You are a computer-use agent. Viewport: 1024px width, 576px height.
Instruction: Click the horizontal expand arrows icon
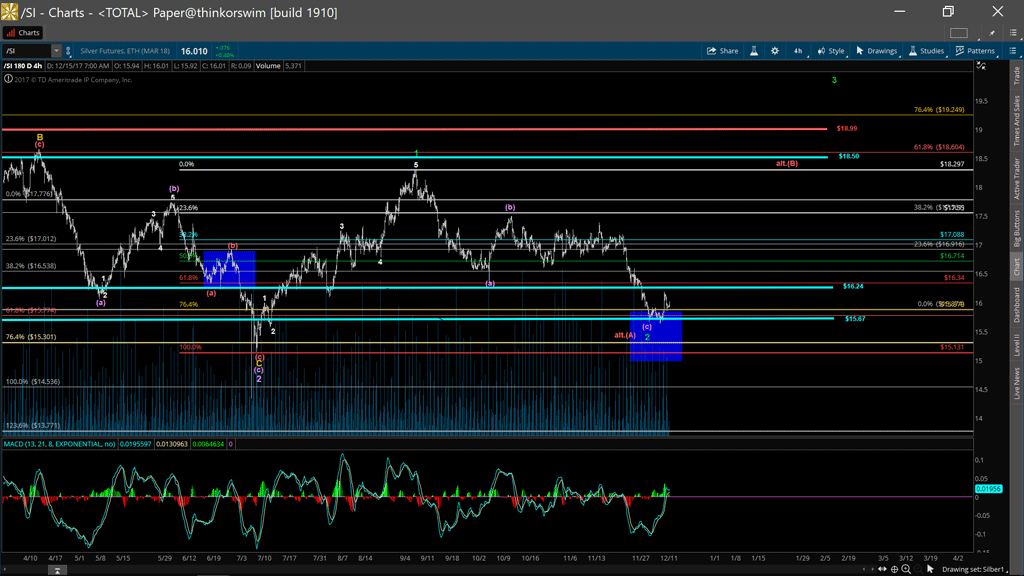[882, 569]
